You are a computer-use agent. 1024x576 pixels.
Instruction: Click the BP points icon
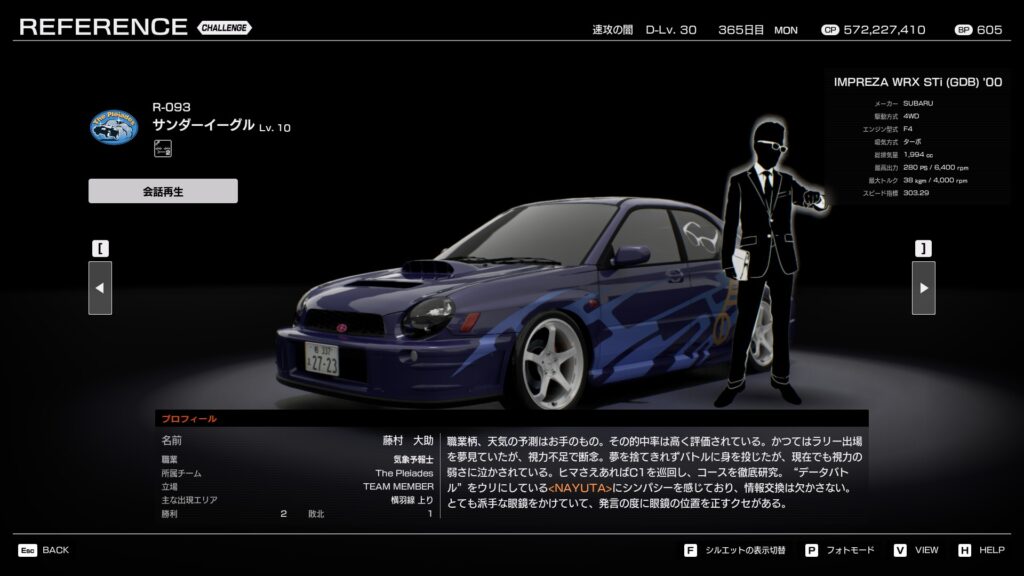(x=963, y=30)
